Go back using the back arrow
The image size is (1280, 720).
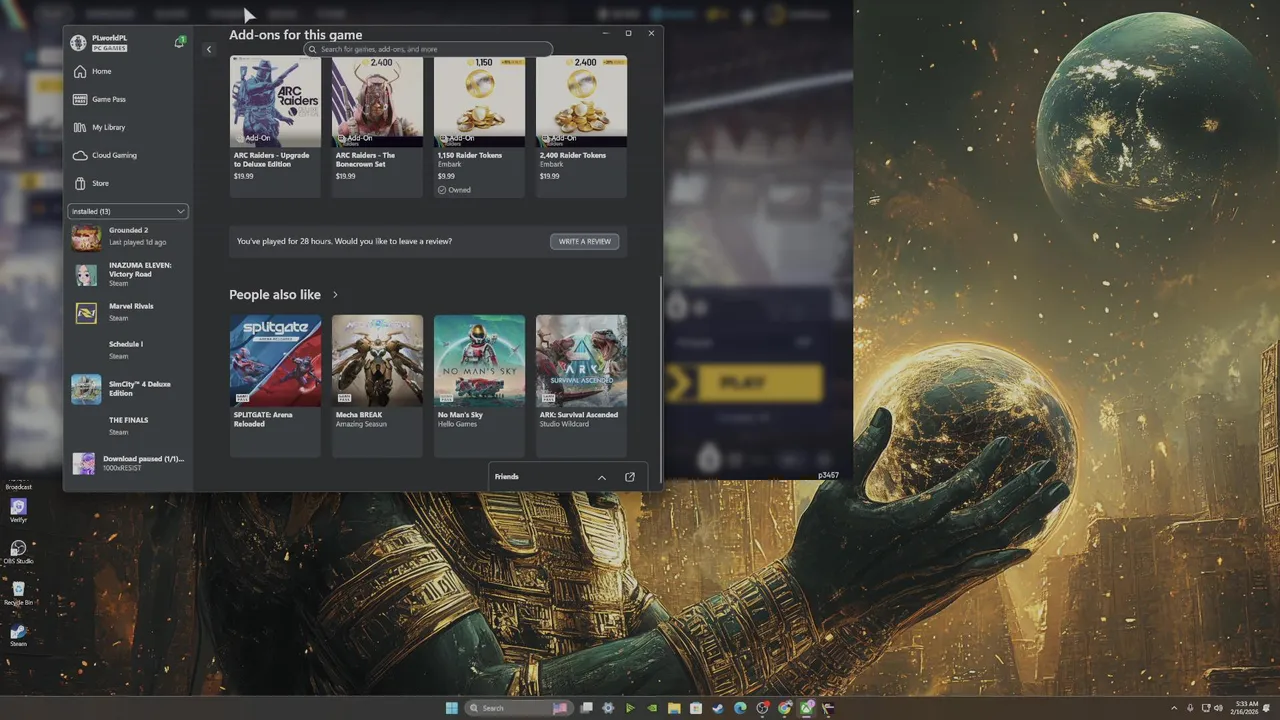point(209,49)
